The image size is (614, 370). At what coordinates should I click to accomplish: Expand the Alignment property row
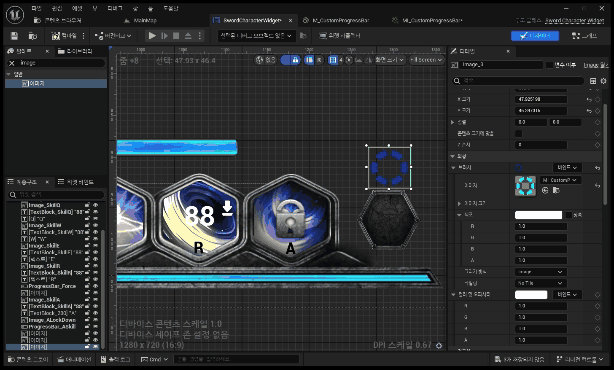pyautogui.click(x=453, y=122)
